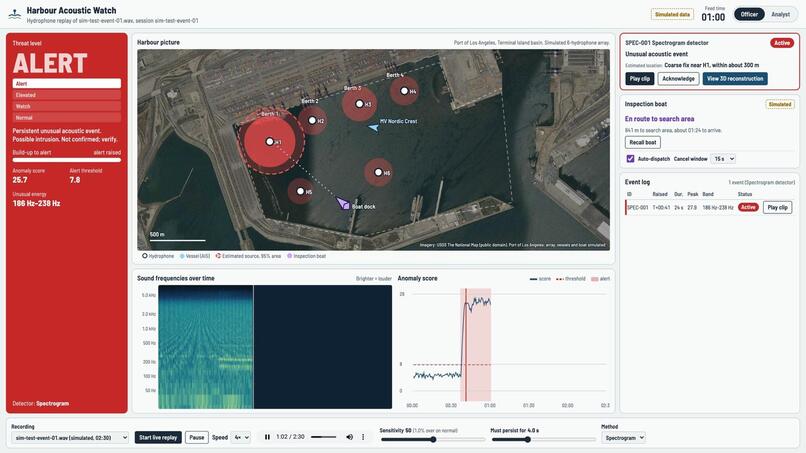The width and height of the screenshot is (806, 453).
Task: Select hydrophone H6 marker on the map
Action: pos(378,172)
